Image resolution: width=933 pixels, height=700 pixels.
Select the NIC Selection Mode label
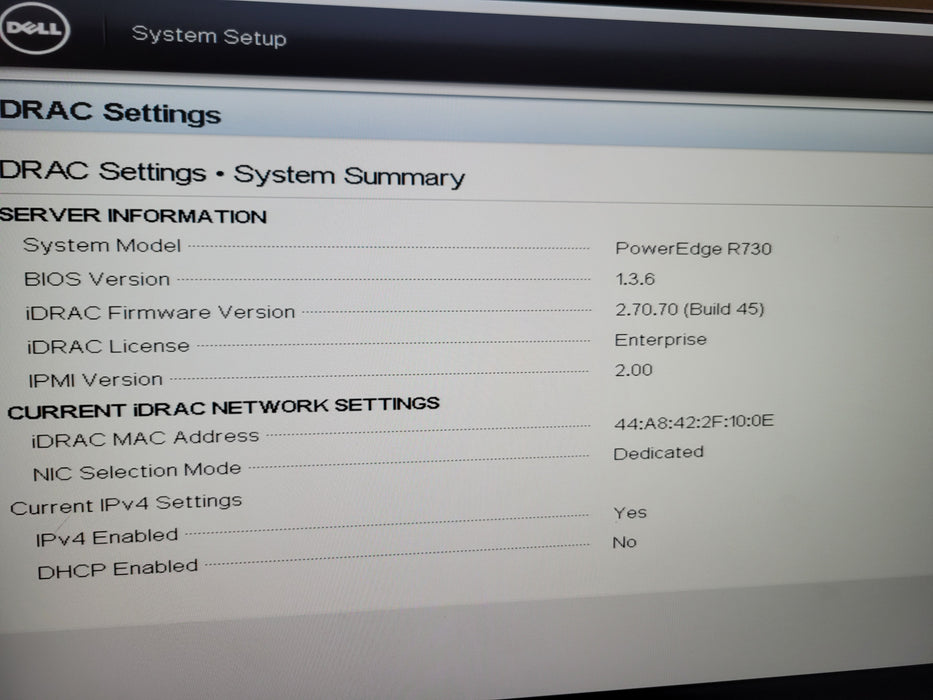pyautogui.click(x=137, y=471)
